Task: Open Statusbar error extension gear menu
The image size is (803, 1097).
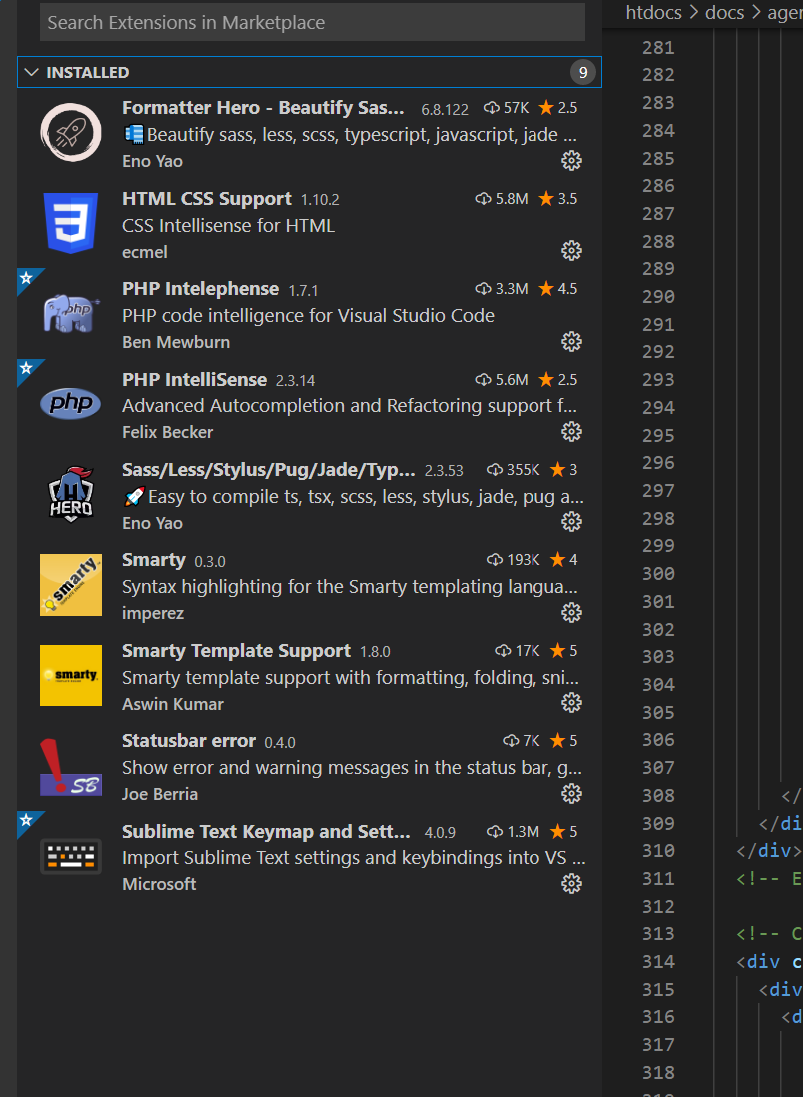Action: click(571, 794)
